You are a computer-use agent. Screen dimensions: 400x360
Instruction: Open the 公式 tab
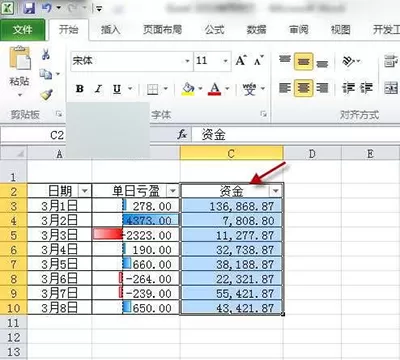pyautogui.click(x=214, y=30)
